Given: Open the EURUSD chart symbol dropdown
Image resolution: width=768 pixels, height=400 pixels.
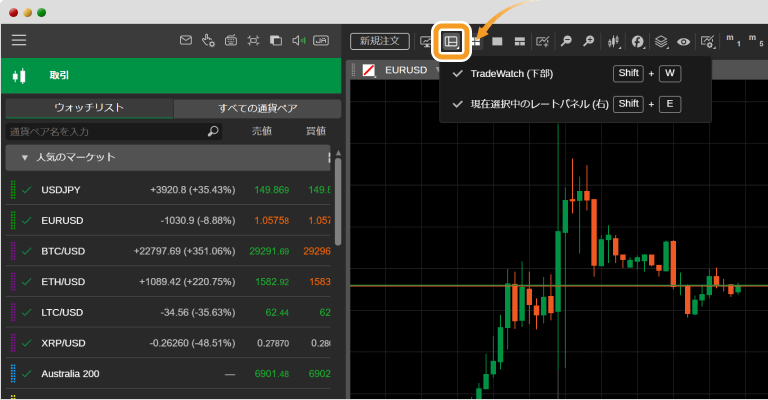Looking at the screenshot, I should 437,71.
